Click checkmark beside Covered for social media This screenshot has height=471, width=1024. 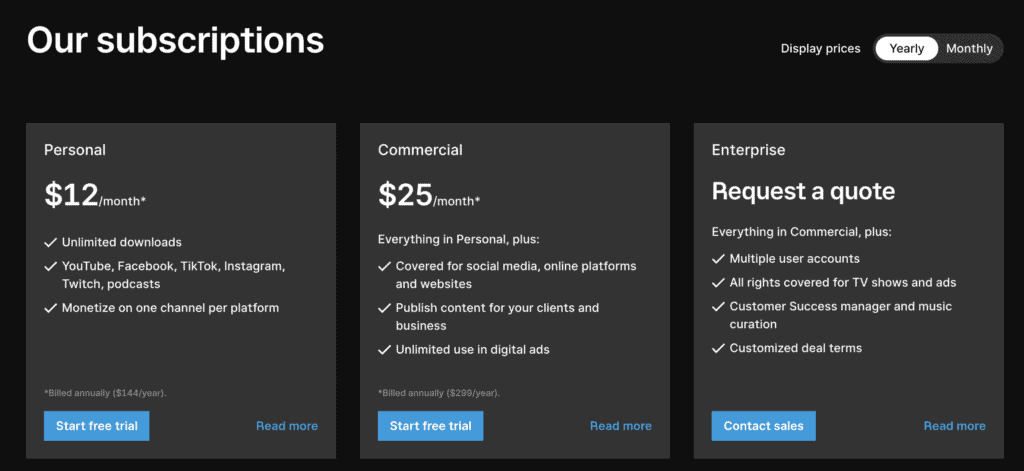(x=384, y=266)
